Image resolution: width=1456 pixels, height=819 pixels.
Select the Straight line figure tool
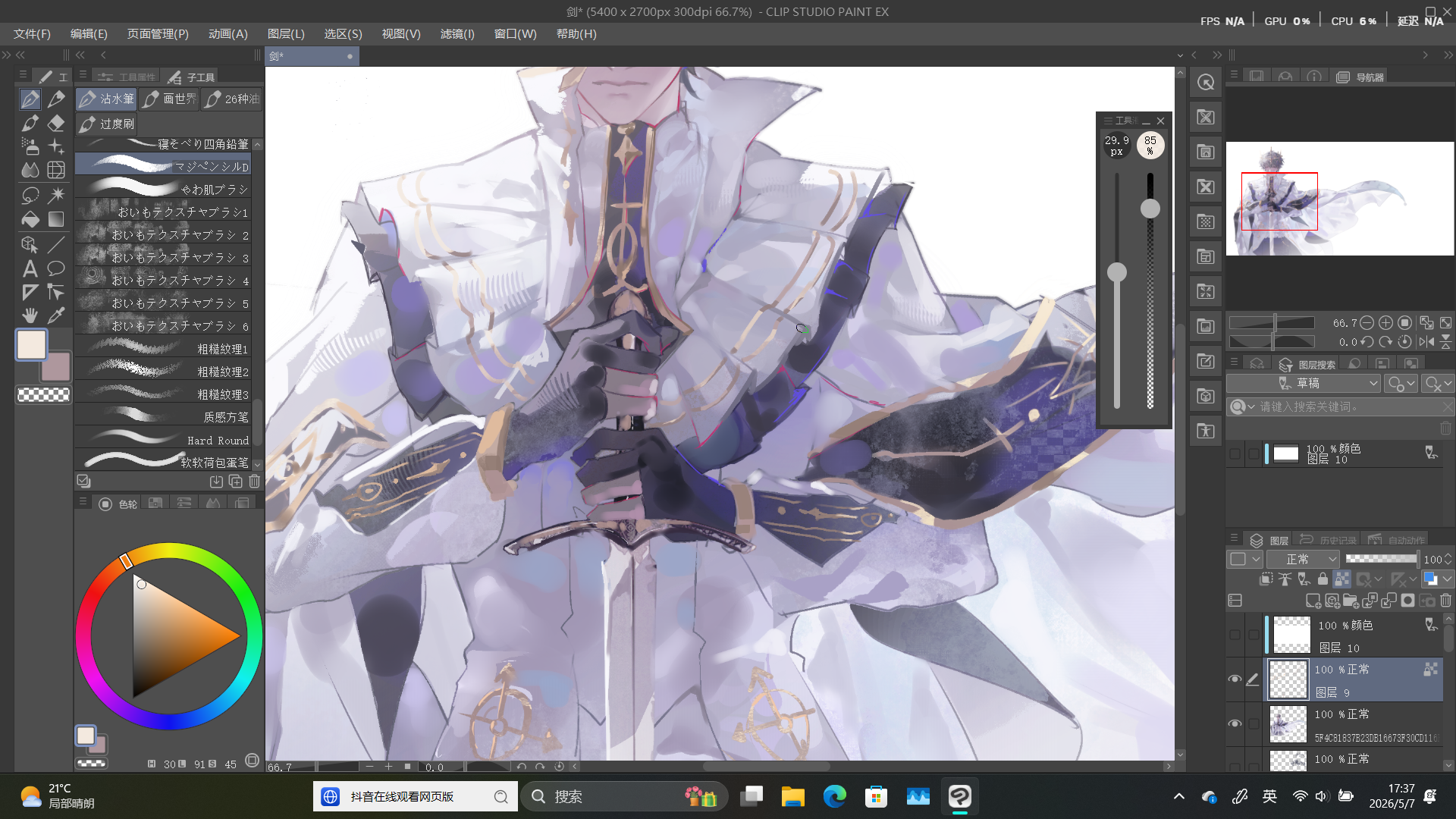(56, 244)
